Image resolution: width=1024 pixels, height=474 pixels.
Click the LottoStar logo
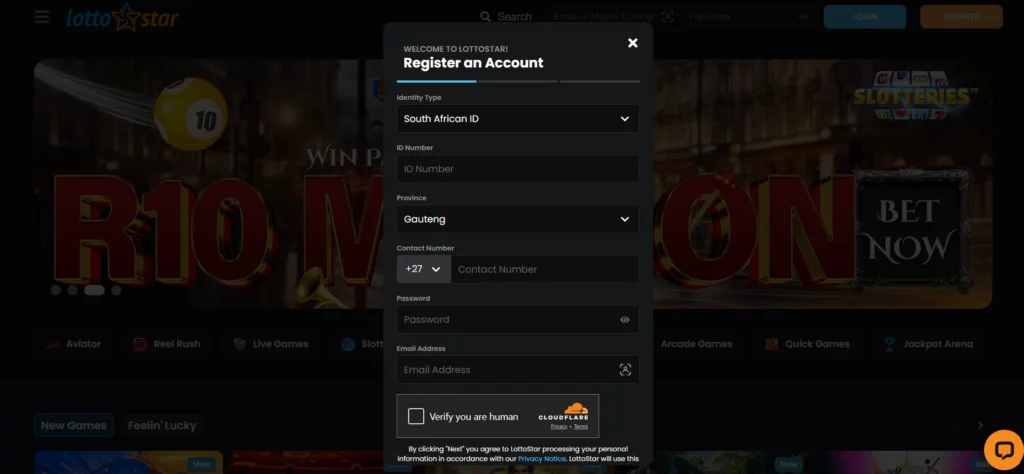click(122, 17)
